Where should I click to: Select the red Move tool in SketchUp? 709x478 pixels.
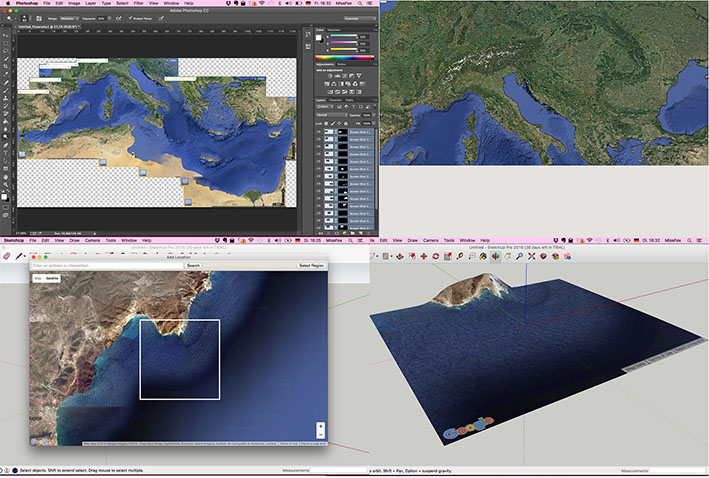pos(424,256)
